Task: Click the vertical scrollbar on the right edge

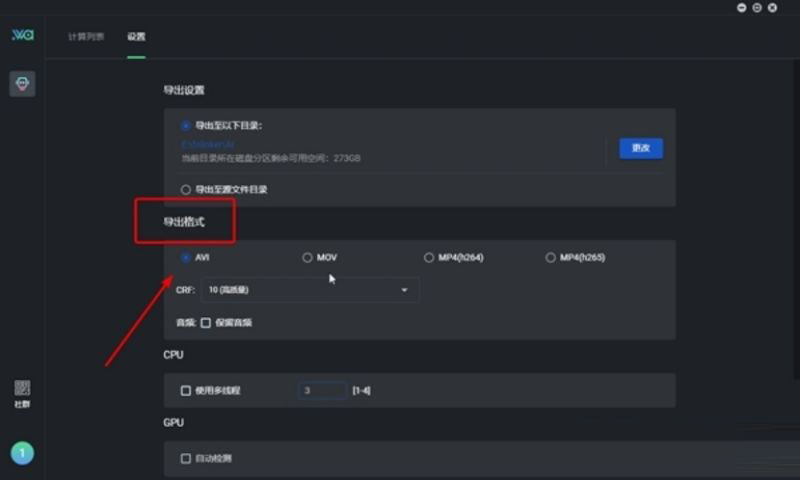Action: [796, 219]
